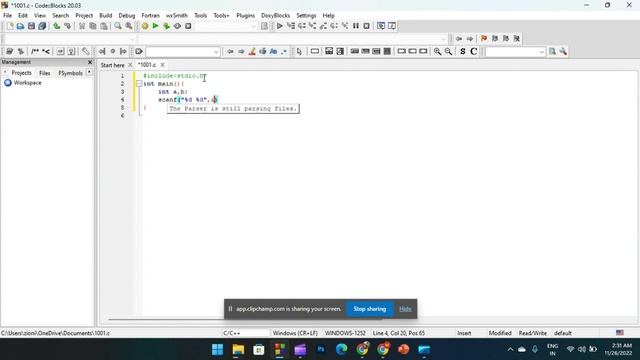Screen dimensions: 640x360
Task: Click the Build and run icon
Action: tap(167, 26)
